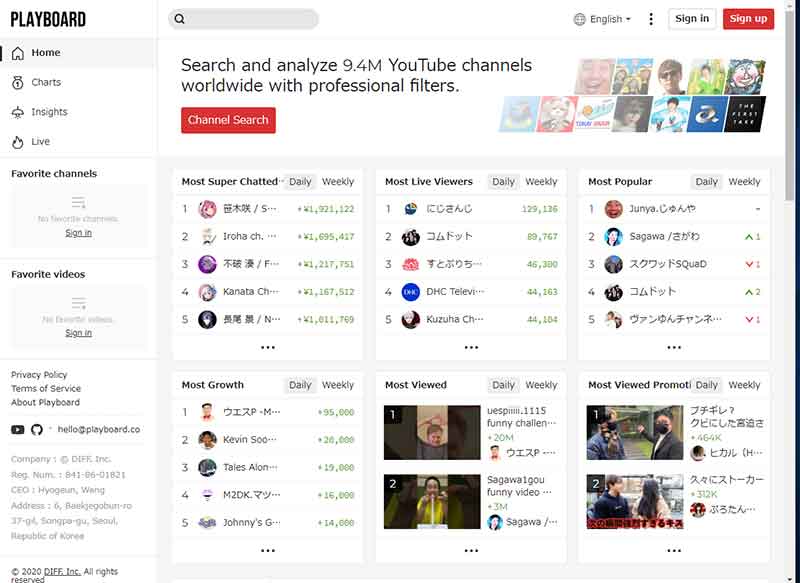Click the Johnny's G channel avatar
The width and height of the screenshot is (800, 583).
(207, 523)
